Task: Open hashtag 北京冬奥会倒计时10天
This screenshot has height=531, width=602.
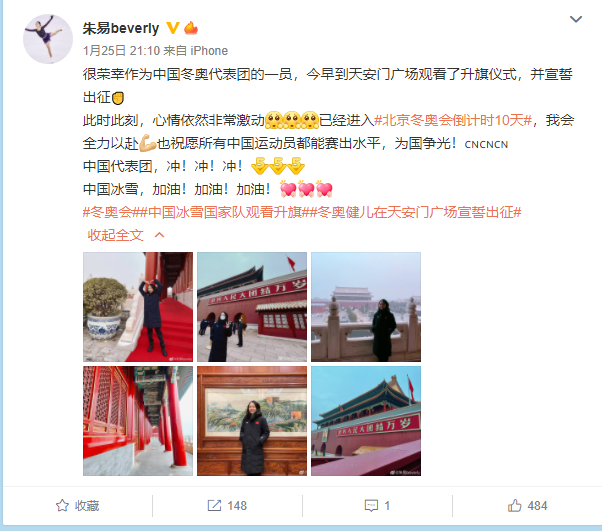Action: 453,120
